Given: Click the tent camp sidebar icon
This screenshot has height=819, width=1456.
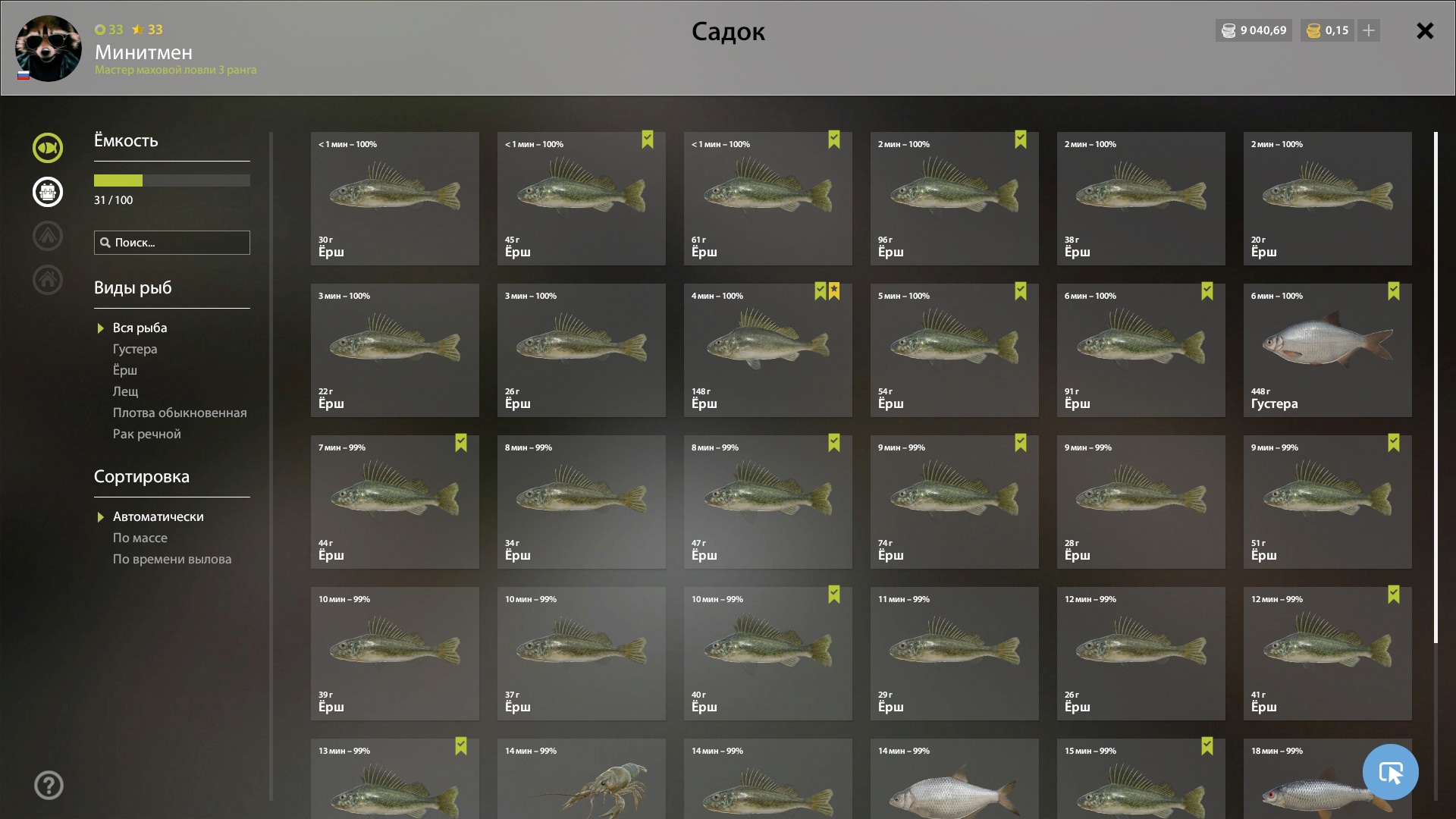Looking at the screenshot, I should [47, 236].
